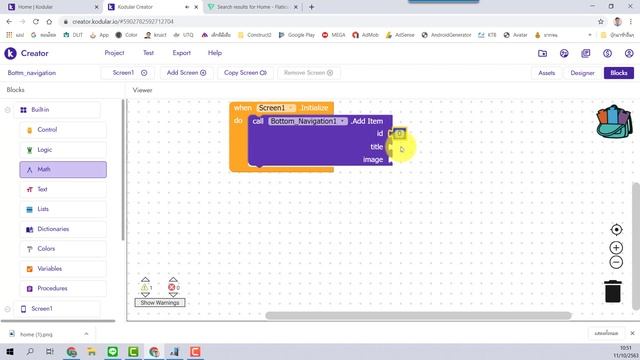640x360 pixels.
Task: Open the Google Play bookmark
Action: pos(297,35)
